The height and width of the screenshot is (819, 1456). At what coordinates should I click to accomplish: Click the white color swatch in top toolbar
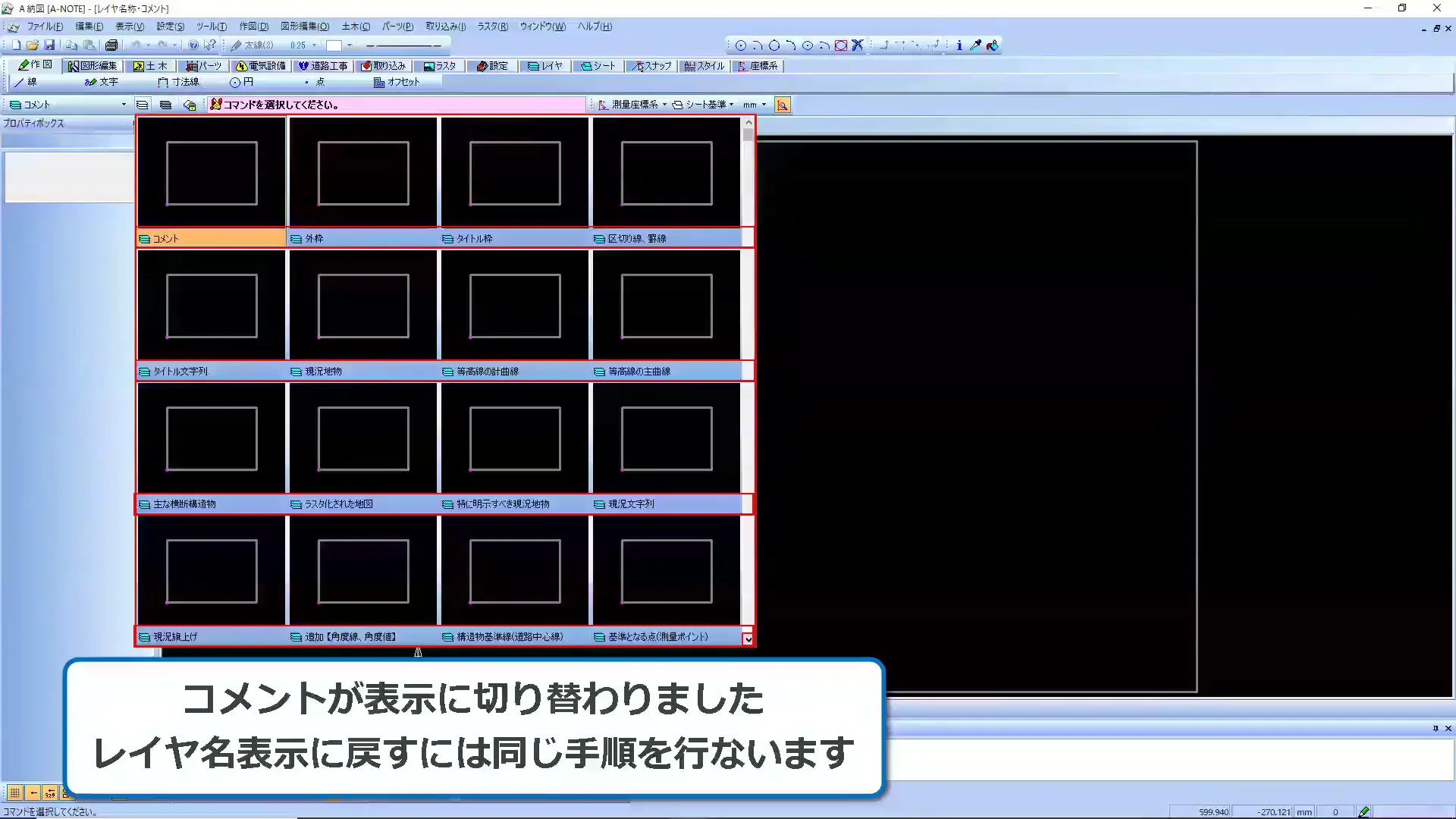[336, 45]
